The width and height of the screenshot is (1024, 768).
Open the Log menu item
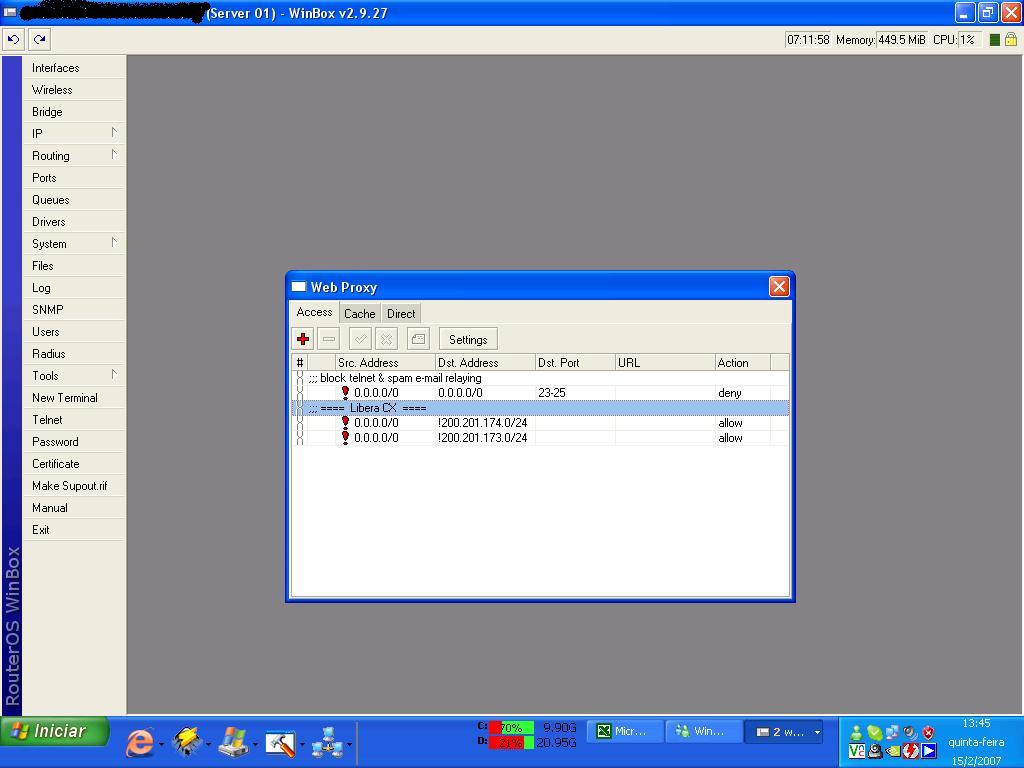74,288
